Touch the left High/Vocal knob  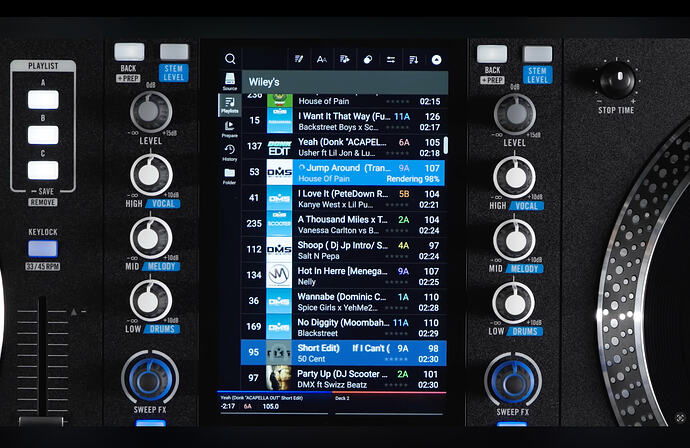[x=150, y=175]
